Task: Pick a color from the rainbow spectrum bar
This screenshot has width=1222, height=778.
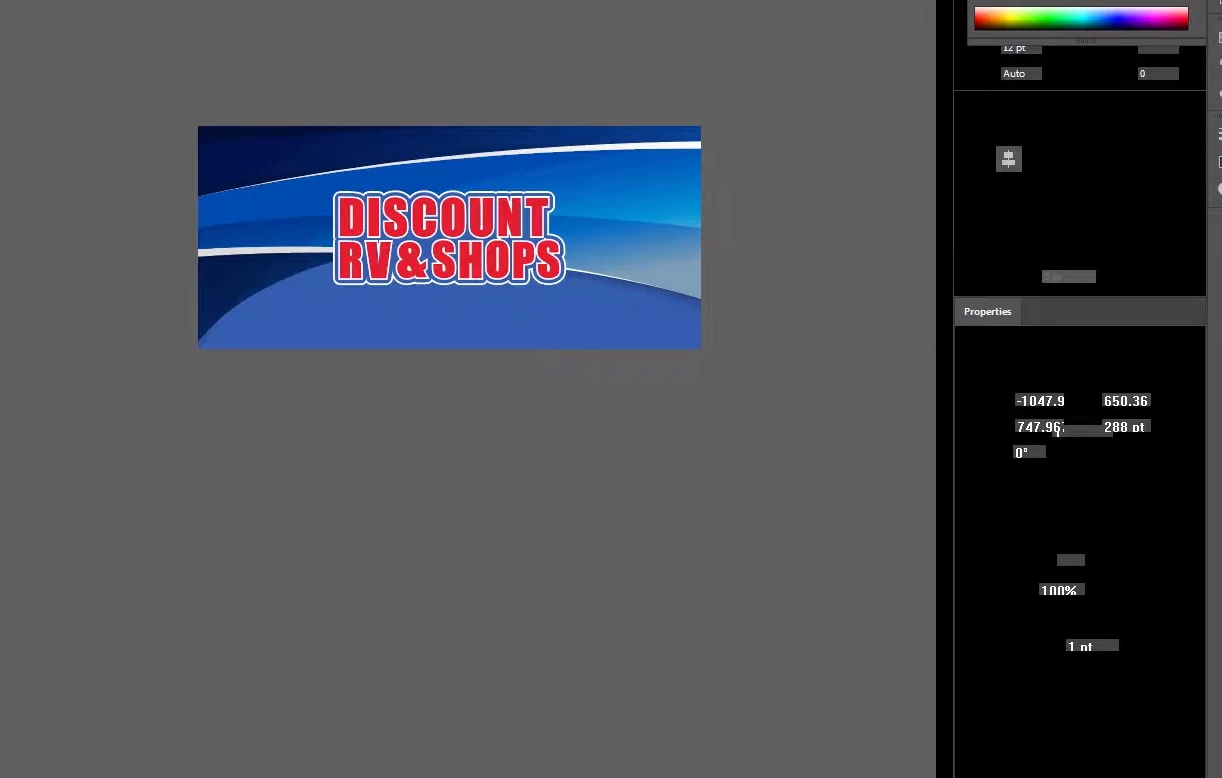Action: tap(1081, 18)
